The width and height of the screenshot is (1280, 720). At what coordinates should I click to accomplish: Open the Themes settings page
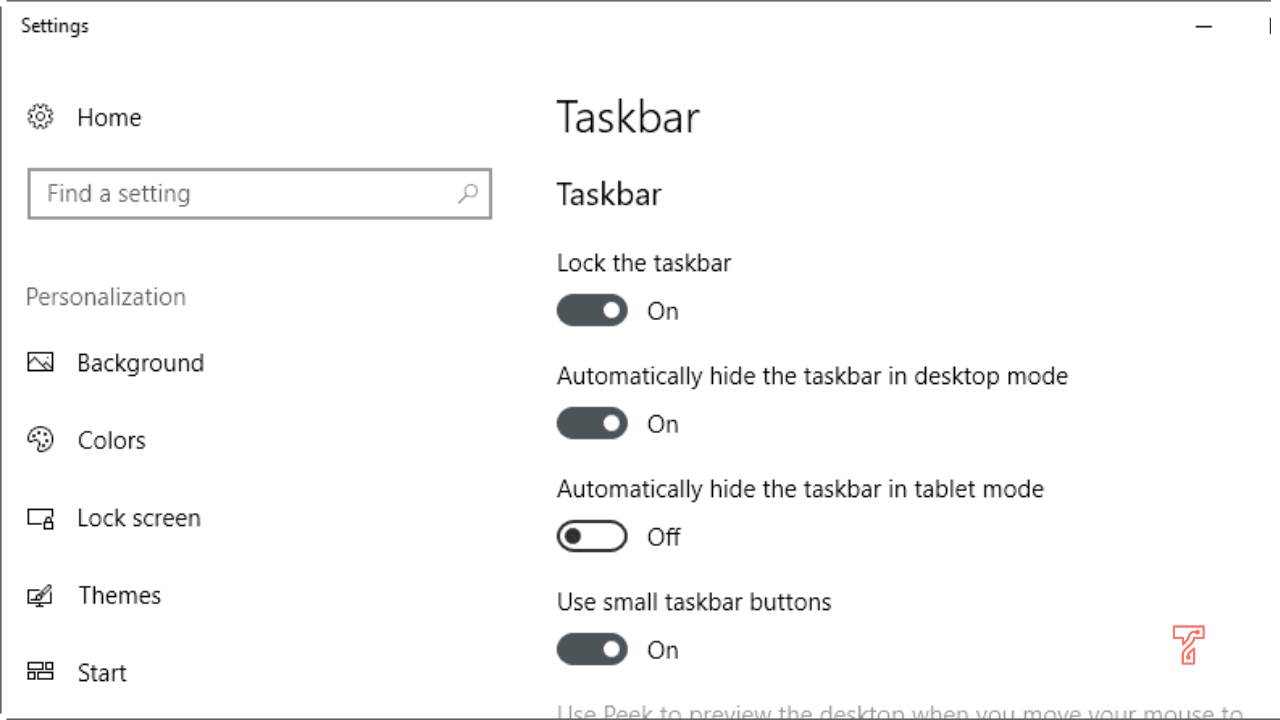tap(119, 595)
